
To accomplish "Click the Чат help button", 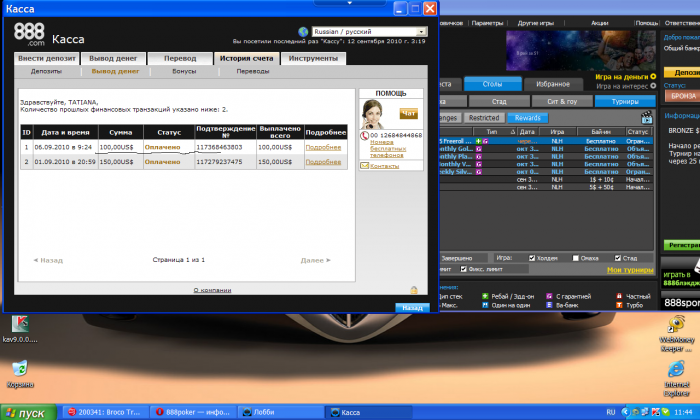I will 408,114.
